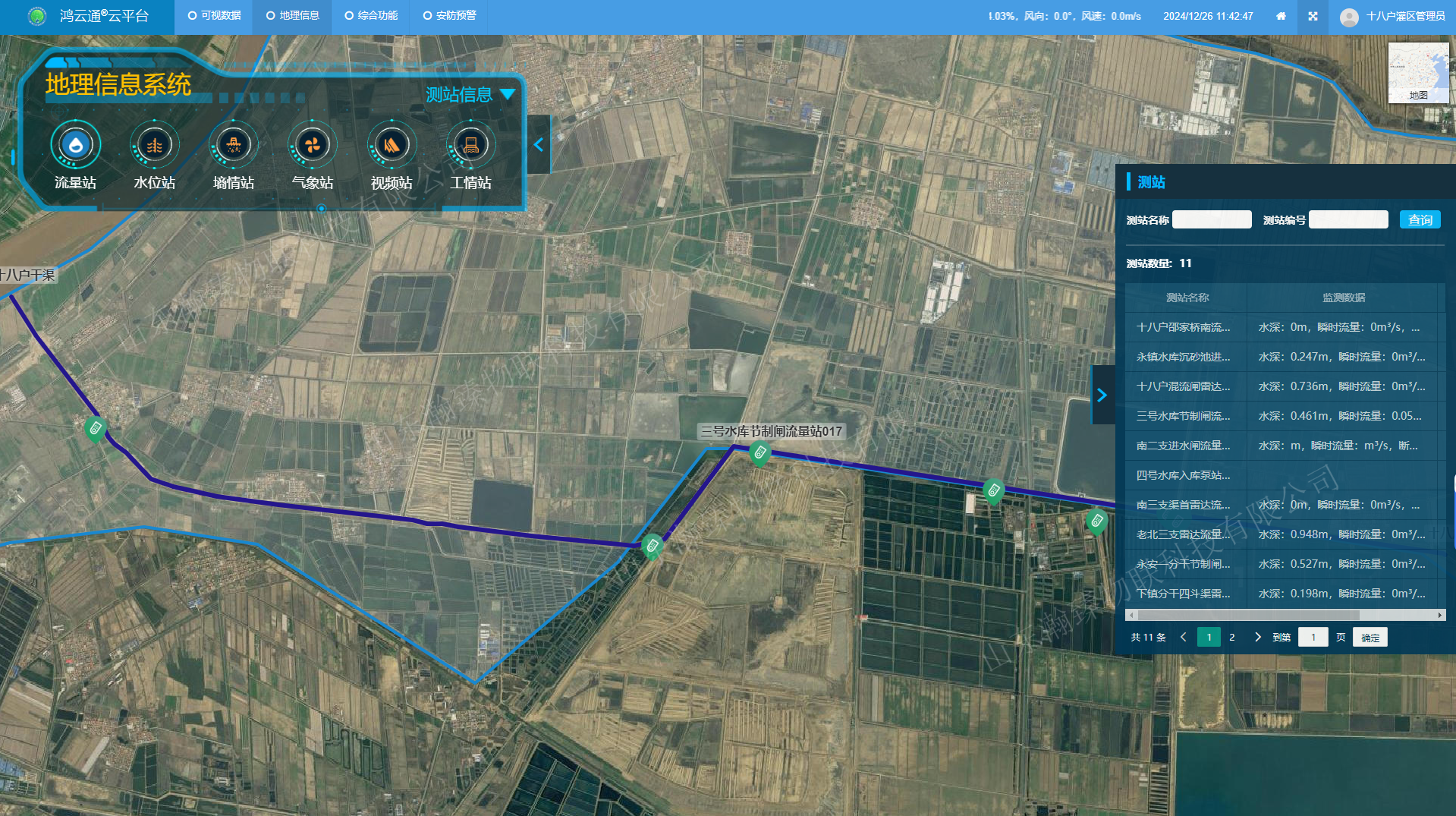Collapse the left GIS panel arrow
The height and width of the screenshot is (816, 1456).
coord(539,145)
